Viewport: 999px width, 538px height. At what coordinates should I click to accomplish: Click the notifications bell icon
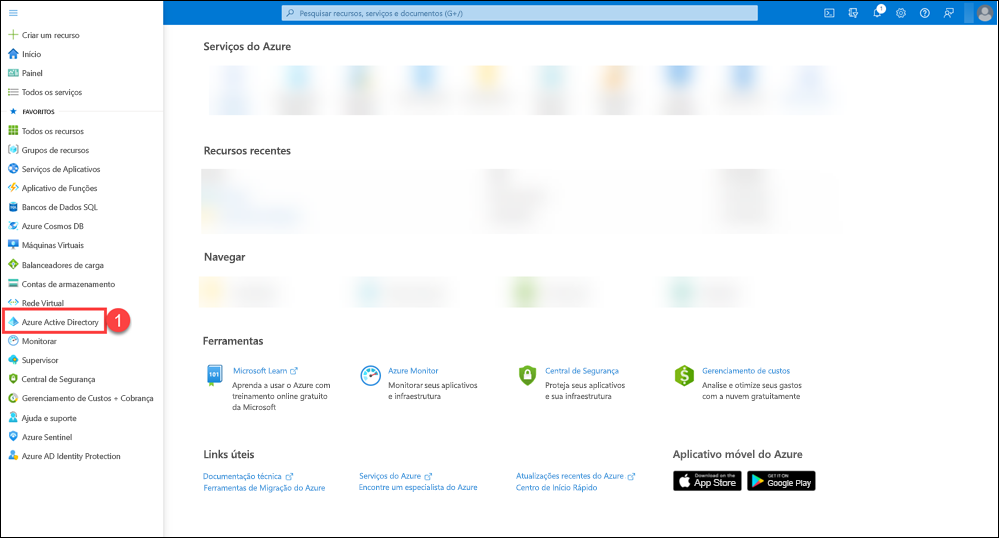877,13
